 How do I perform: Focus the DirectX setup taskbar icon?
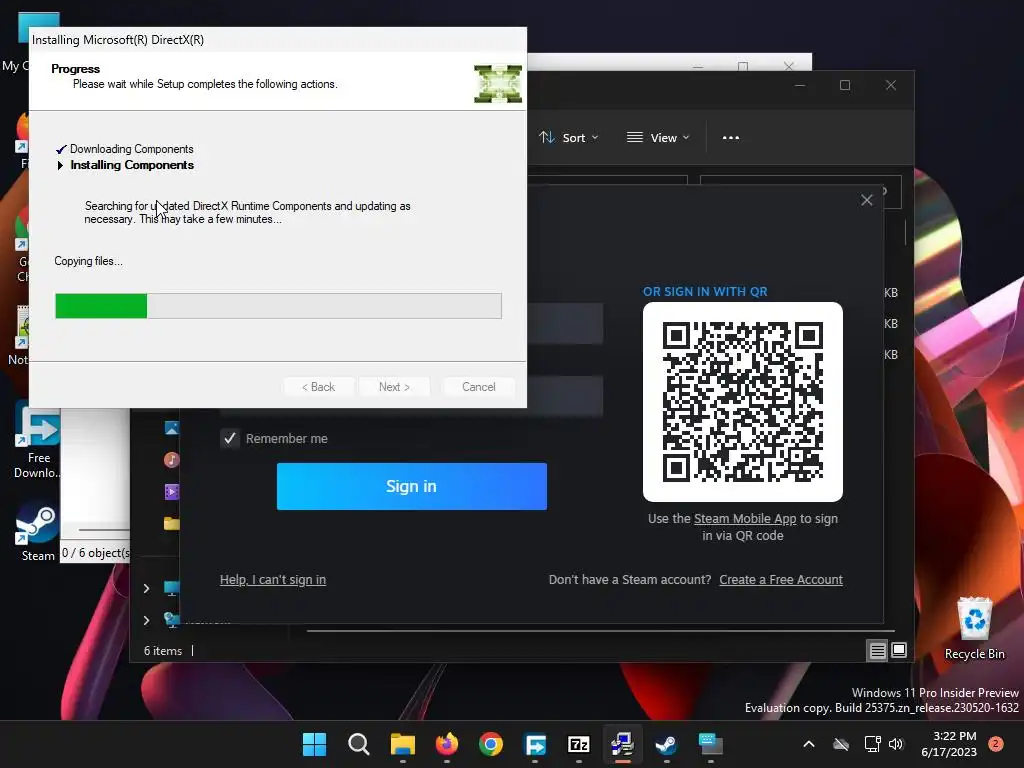coord(622,744)
